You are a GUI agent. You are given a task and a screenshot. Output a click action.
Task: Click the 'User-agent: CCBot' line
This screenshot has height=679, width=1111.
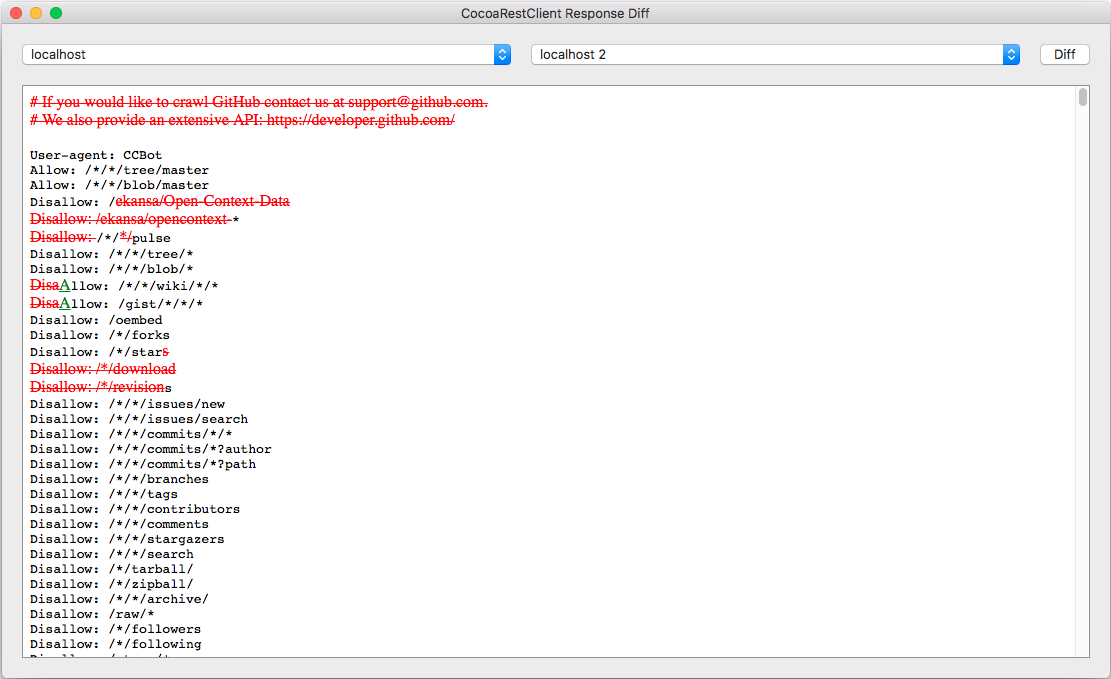coord(96,155)
